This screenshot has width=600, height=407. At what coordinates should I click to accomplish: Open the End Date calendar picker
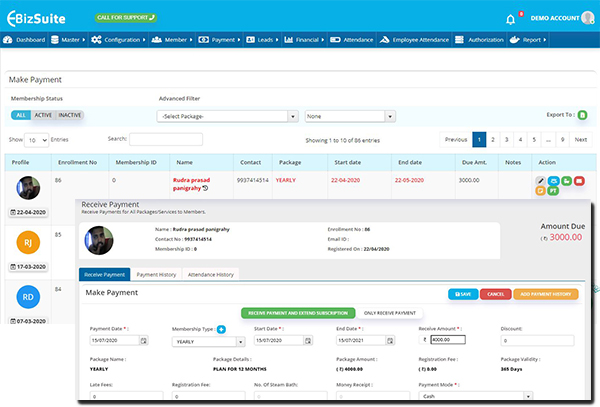pyautogui.click(x=390, y=340)
